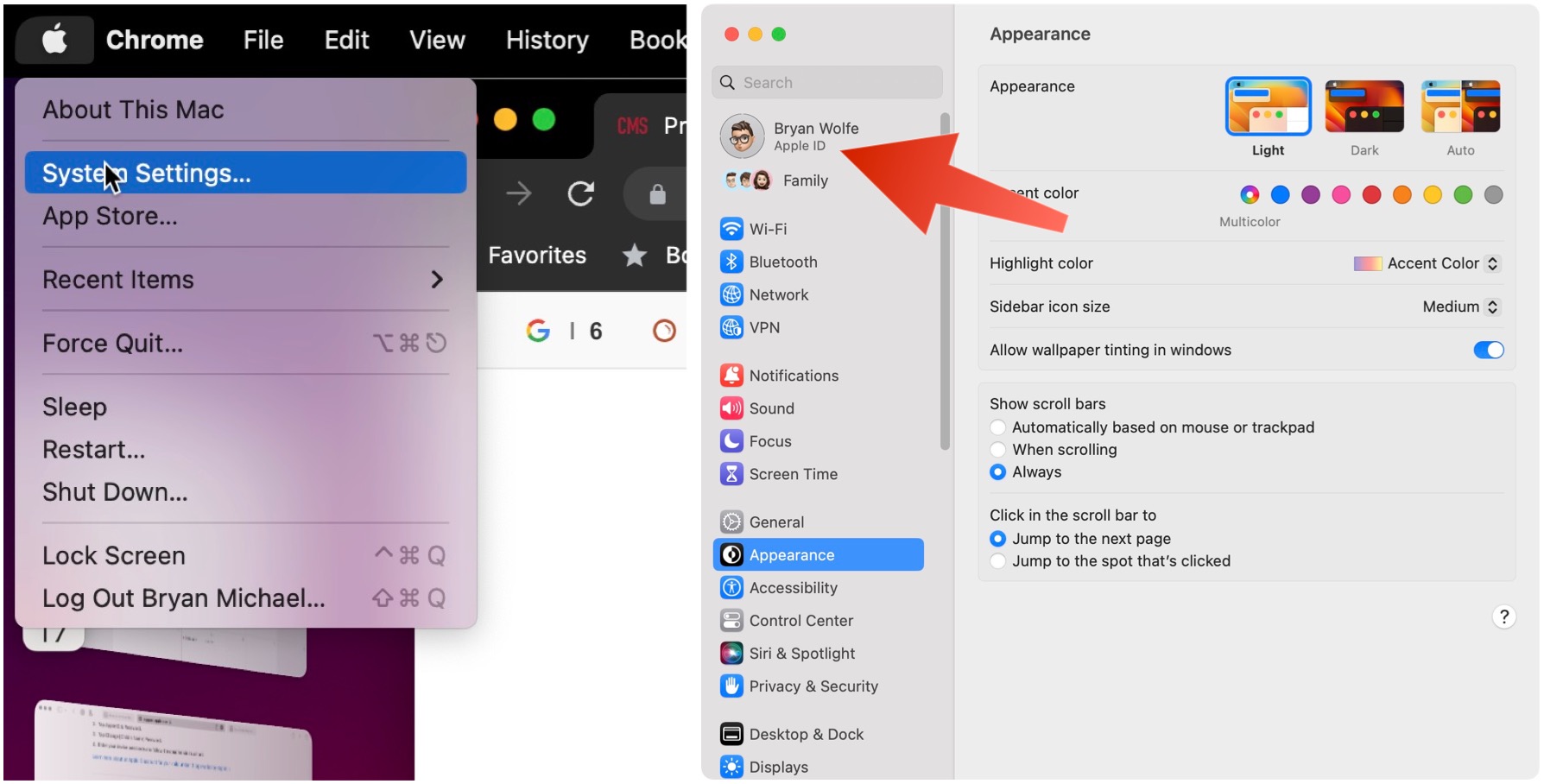Screen dimensions: 1544x784
Task: Click Bryan Wolfe avatar picture
Action: pos(743,136)
